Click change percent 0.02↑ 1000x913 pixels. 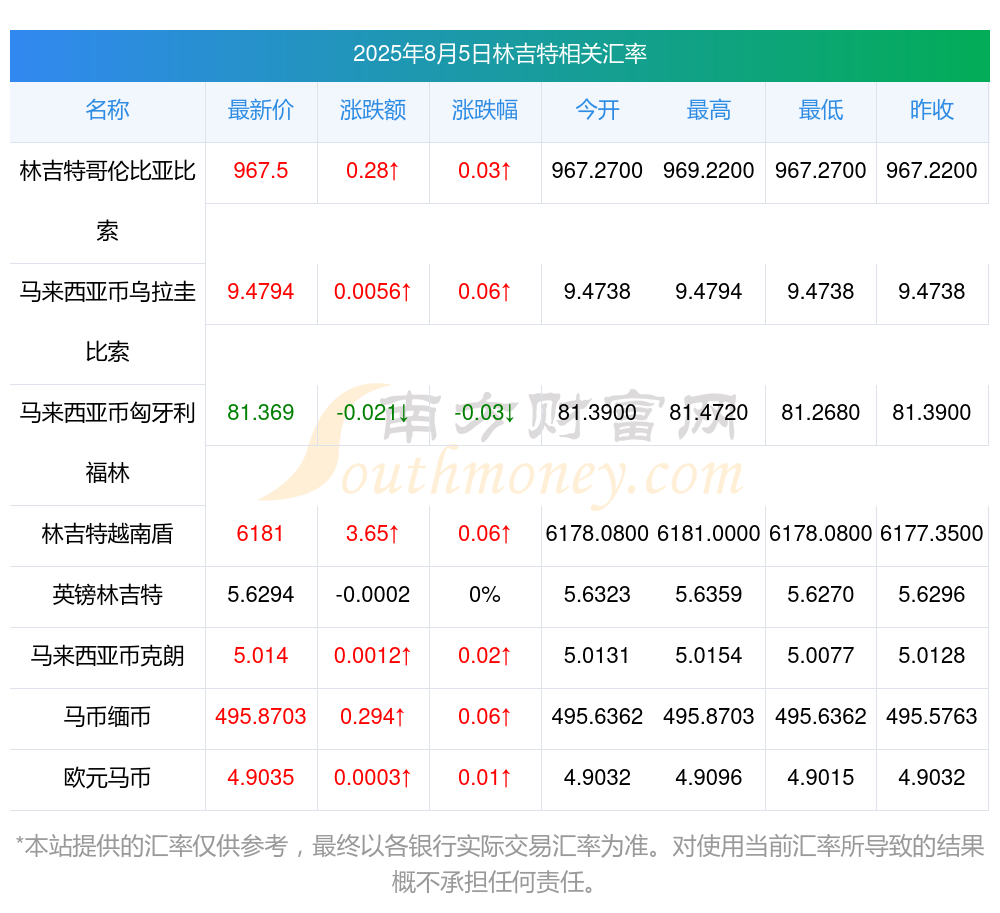485,655
